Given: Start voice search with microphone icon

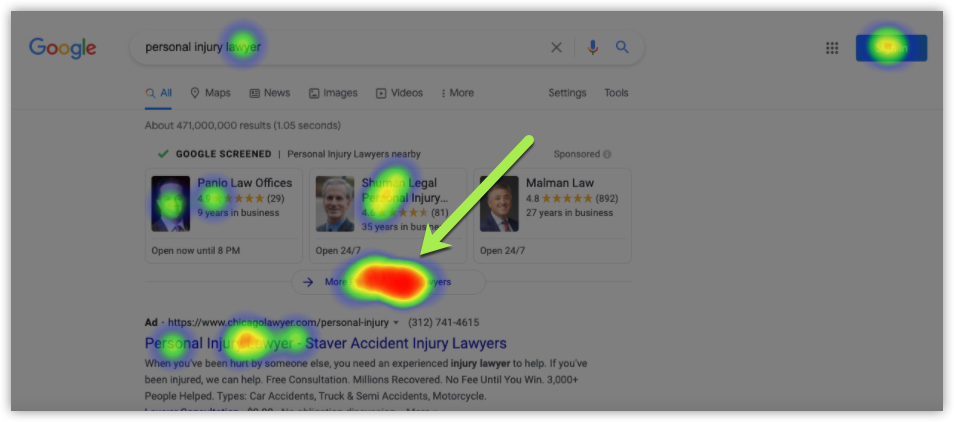Looking at the screenshot, I should coord(593,47).
